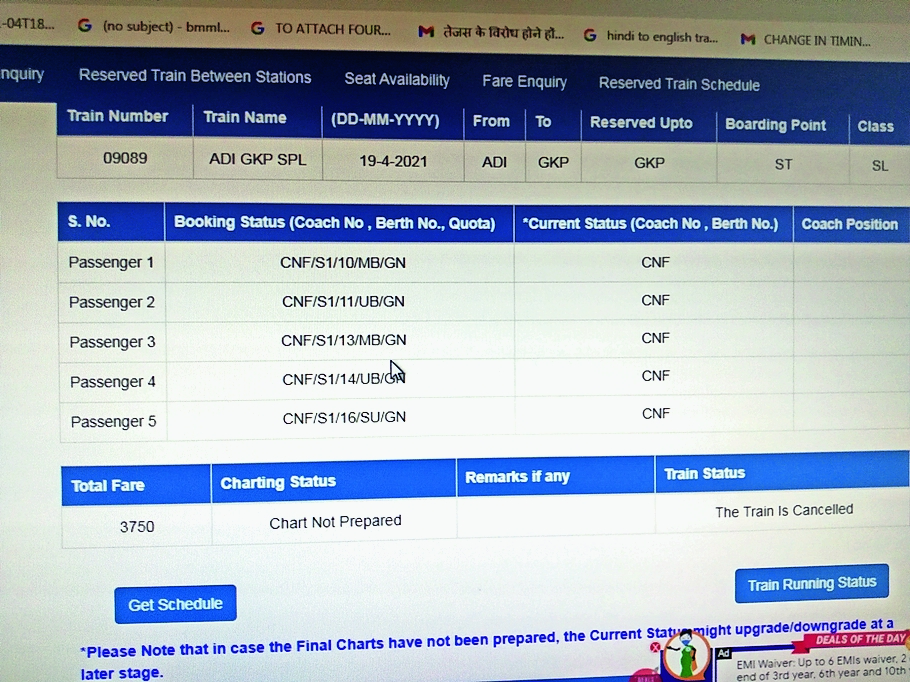
Task: Click the black Ad label badge
Action: pos(724,653)
